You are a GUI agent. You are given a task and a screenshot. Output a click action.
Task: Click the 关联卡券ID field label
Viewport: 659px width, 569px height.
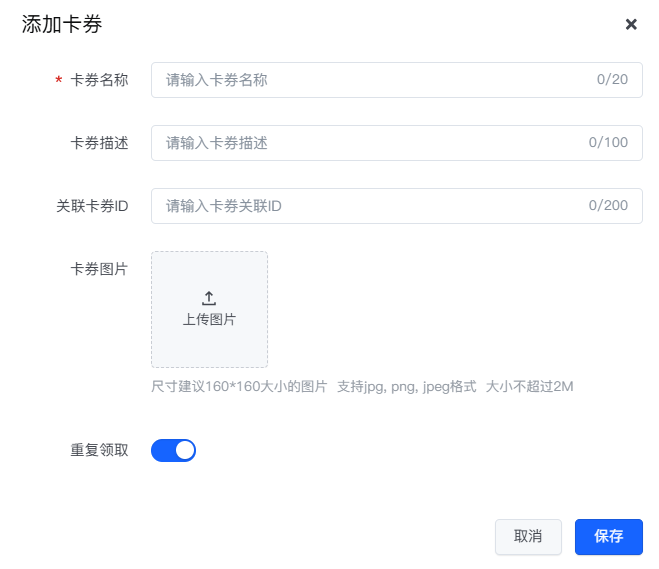[x=92, y=206]
